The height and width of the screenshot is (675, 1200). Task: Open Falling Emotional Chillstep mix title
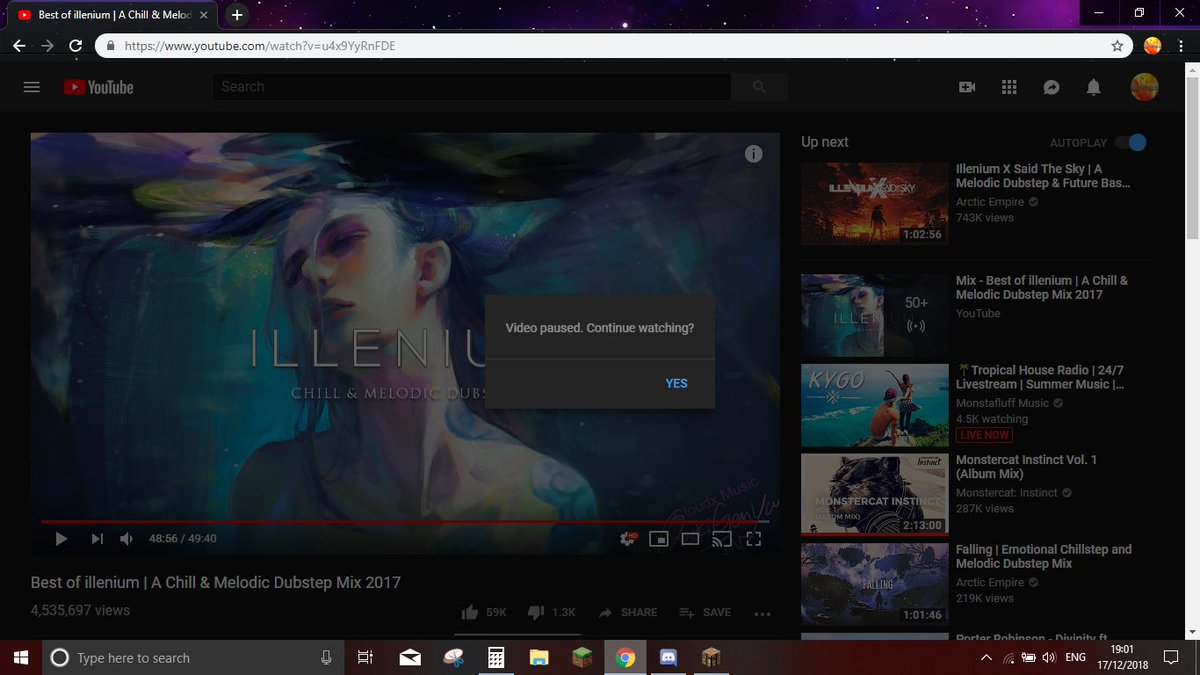pos(1044,556)
